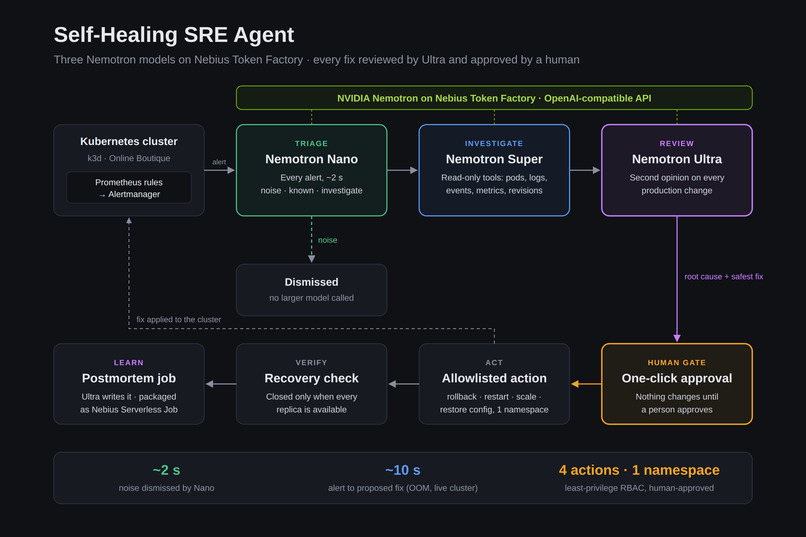Select the Dismissed box heading
The width and height of the screenshot is (806, 537).
tap(312, 282)
